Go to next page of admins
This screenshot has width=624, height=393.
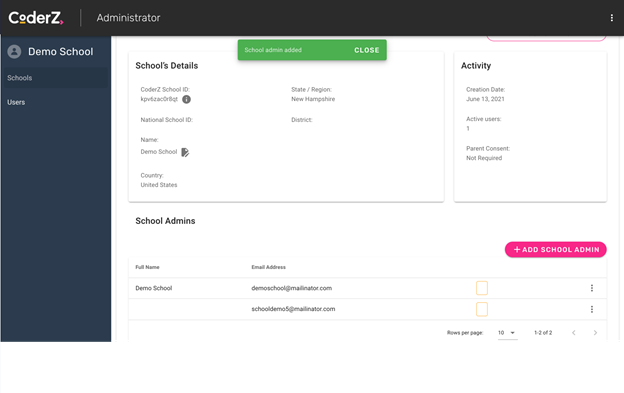(595, 333)
